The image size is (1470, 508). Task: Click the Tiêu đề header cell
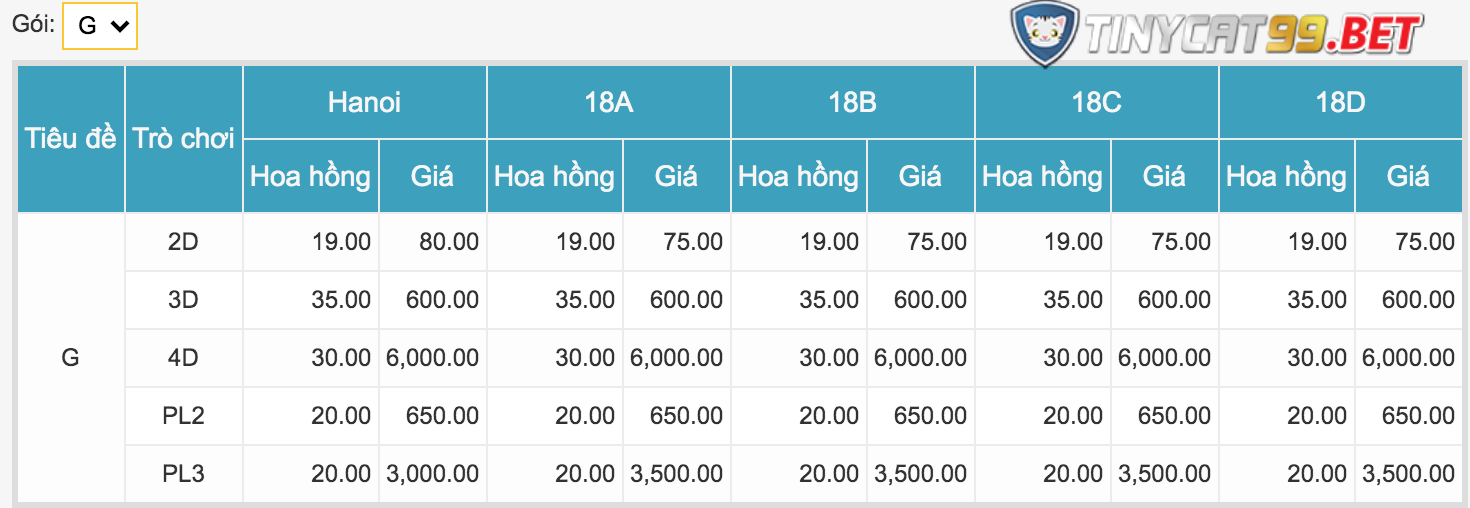point(71,139)
